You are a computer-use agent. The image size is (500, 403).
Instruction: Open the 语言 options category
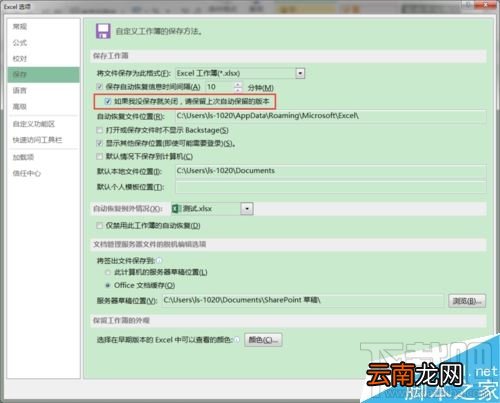click(20, 90)
